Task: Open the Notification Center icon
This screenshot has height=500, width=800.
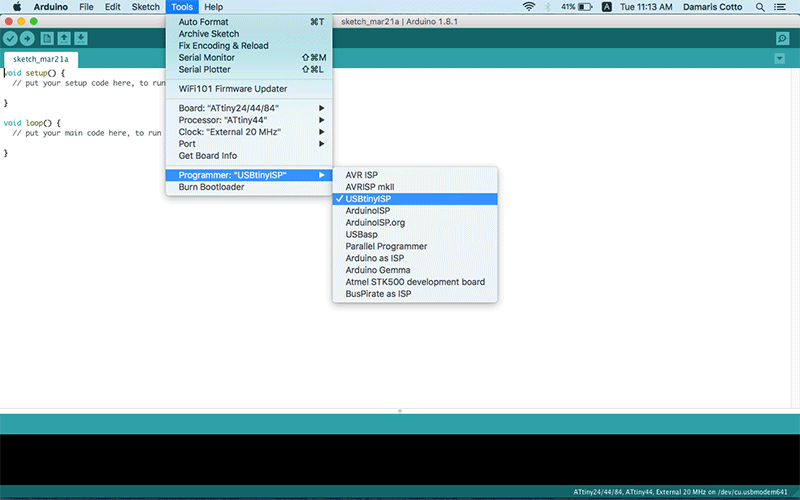Action: coord(780,7)
